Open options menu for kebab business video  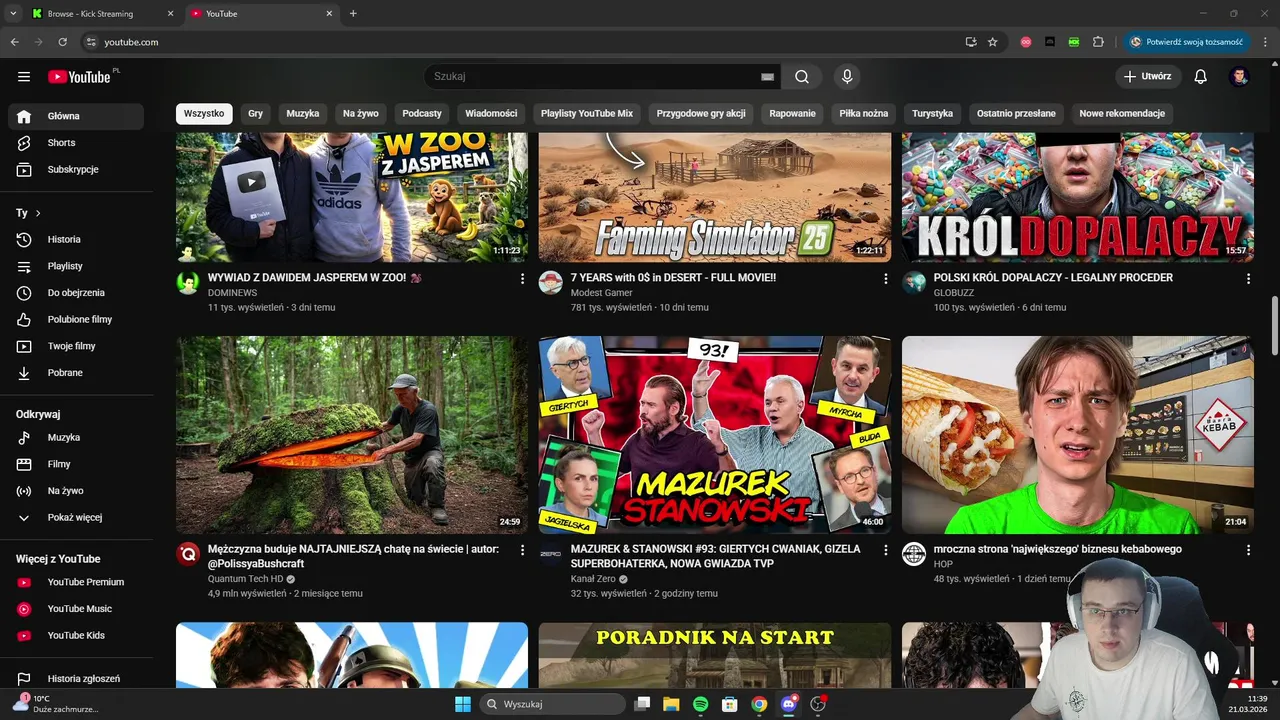click(1248, 550)
